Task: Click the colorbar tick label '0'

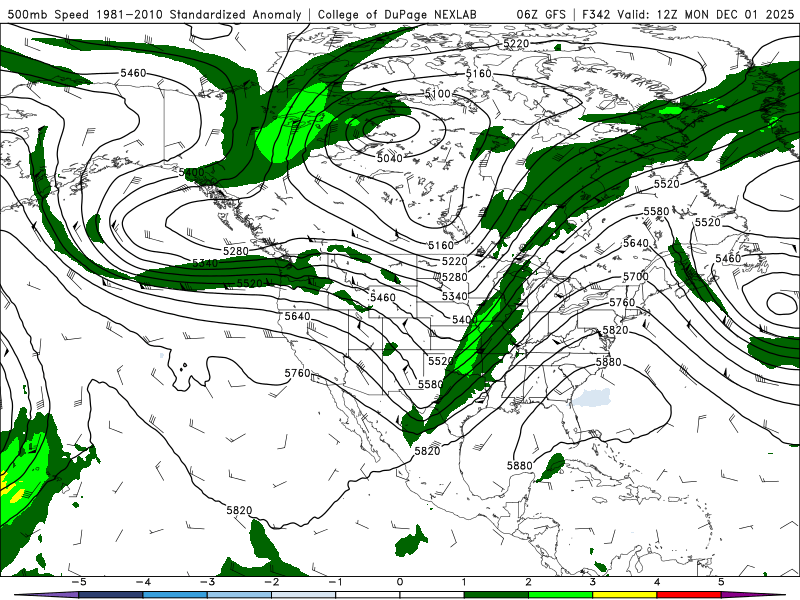Action: click(400, 582)
